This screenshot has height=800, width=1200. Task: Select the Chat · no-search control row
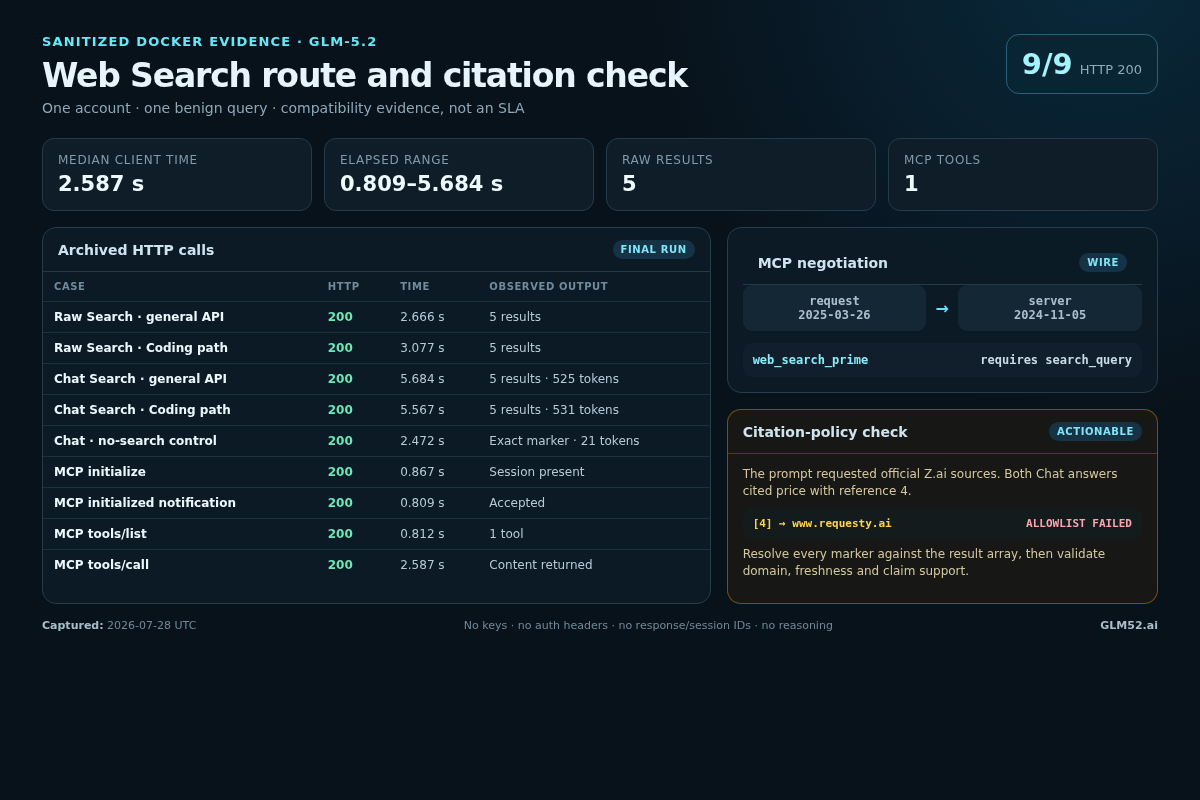pyautogui.click(x=376, y=441)
